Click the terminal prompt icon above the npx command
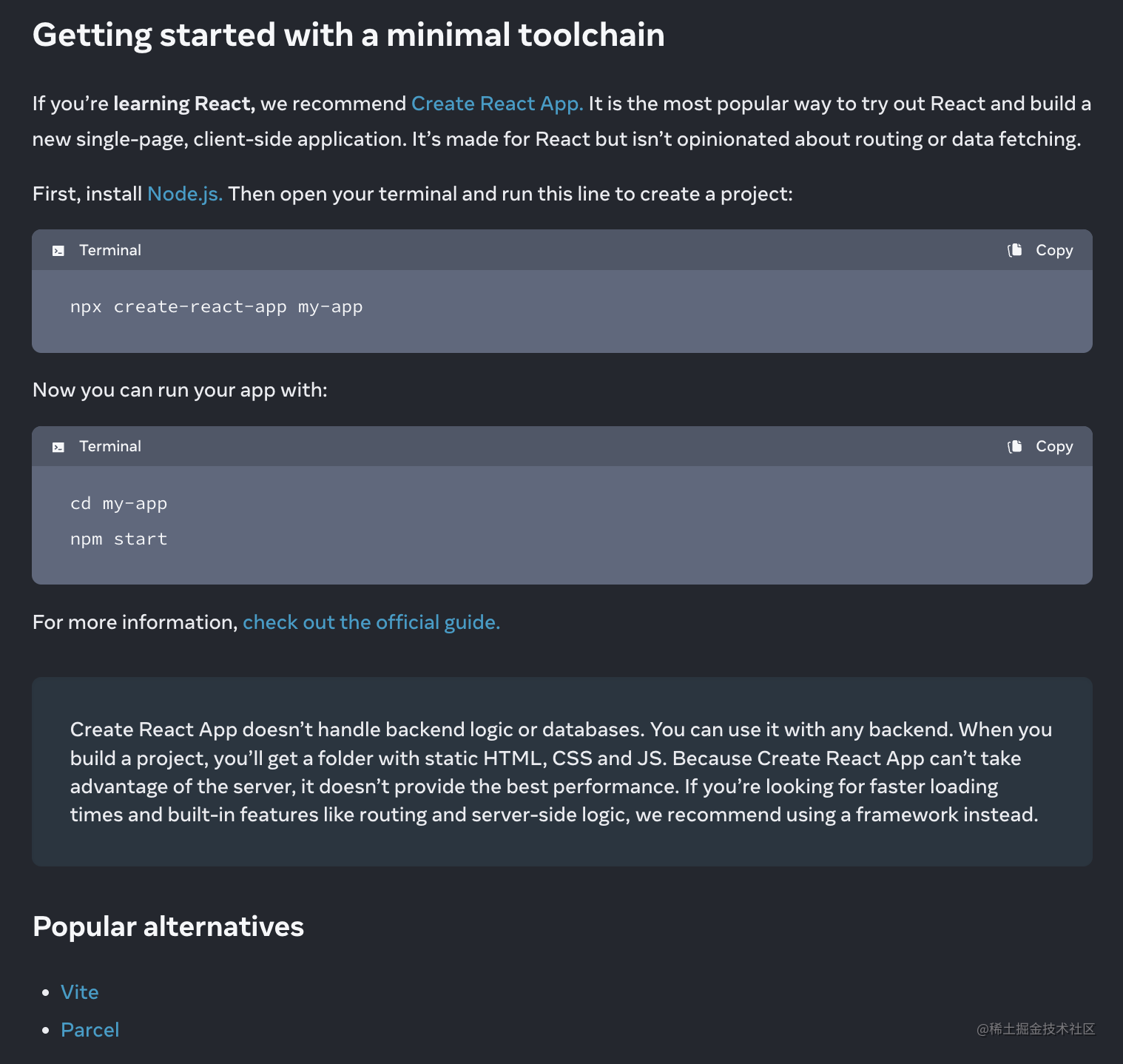Image resolution: width=1123 pixels, height=1064 pixels. click(58, 251)
